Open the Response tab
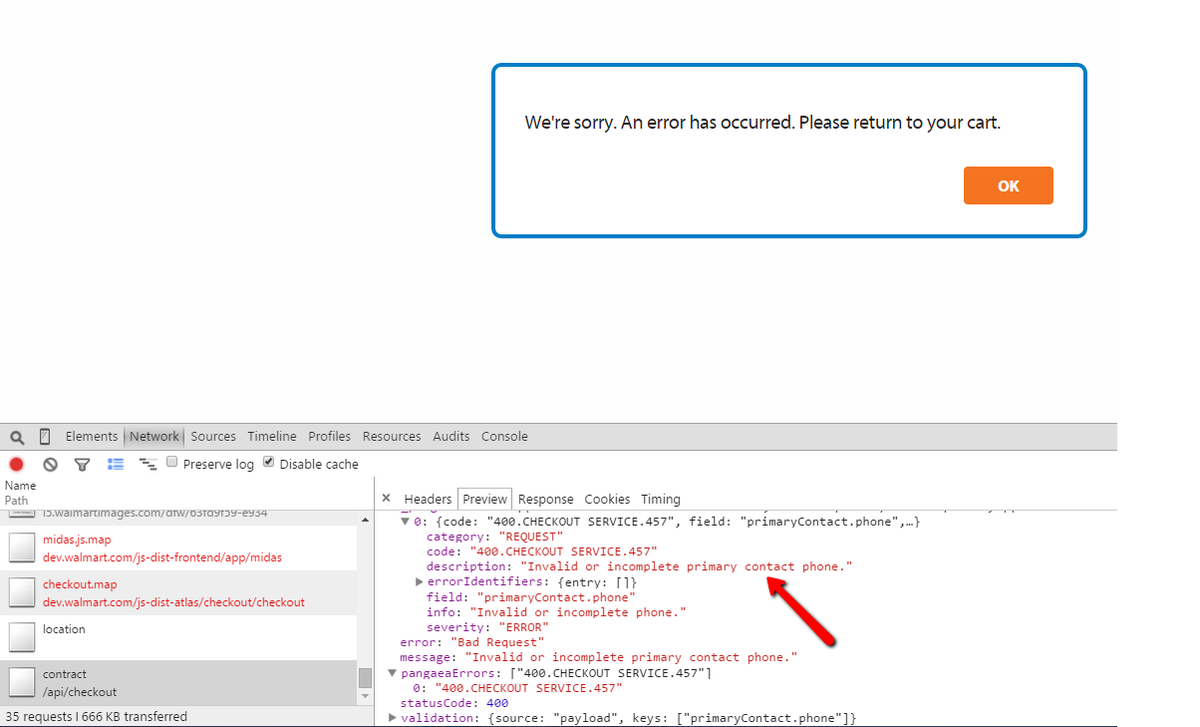This screenshot has width=1200, height=727. click(546, 498)
